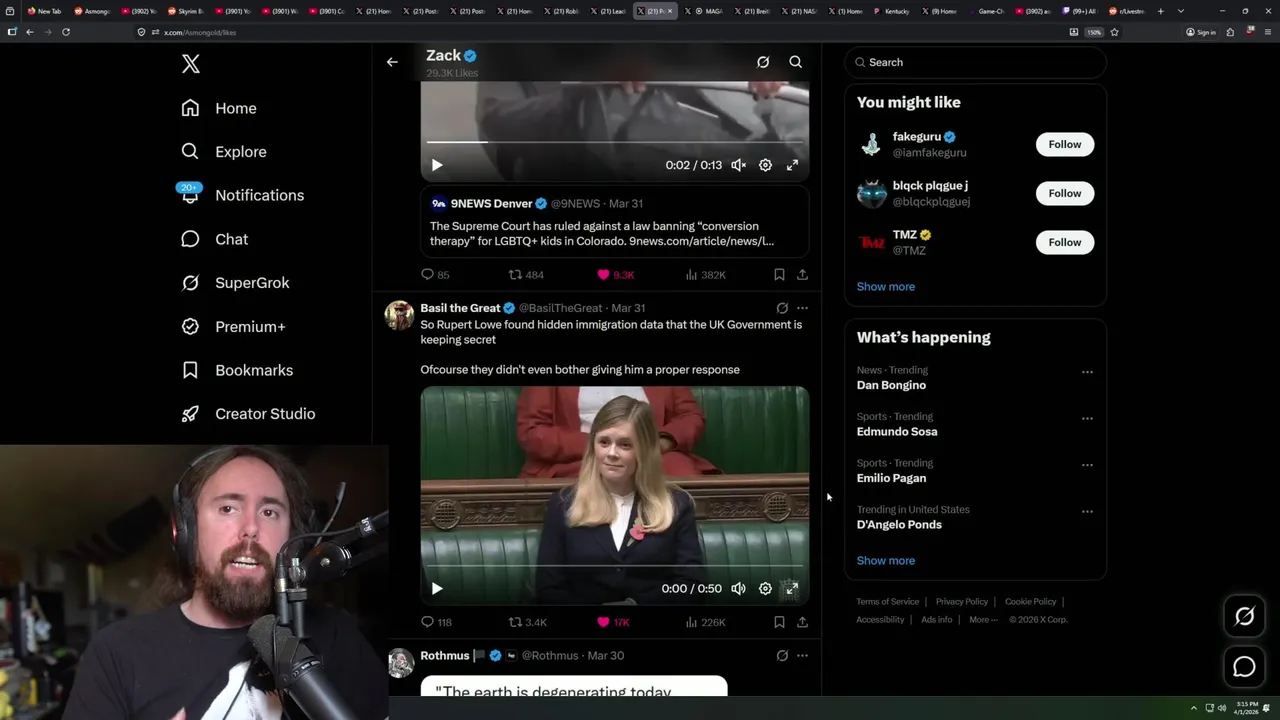1280x720 pixels.
Task: Reply to post with 118 replies
Action: (436, 622)
